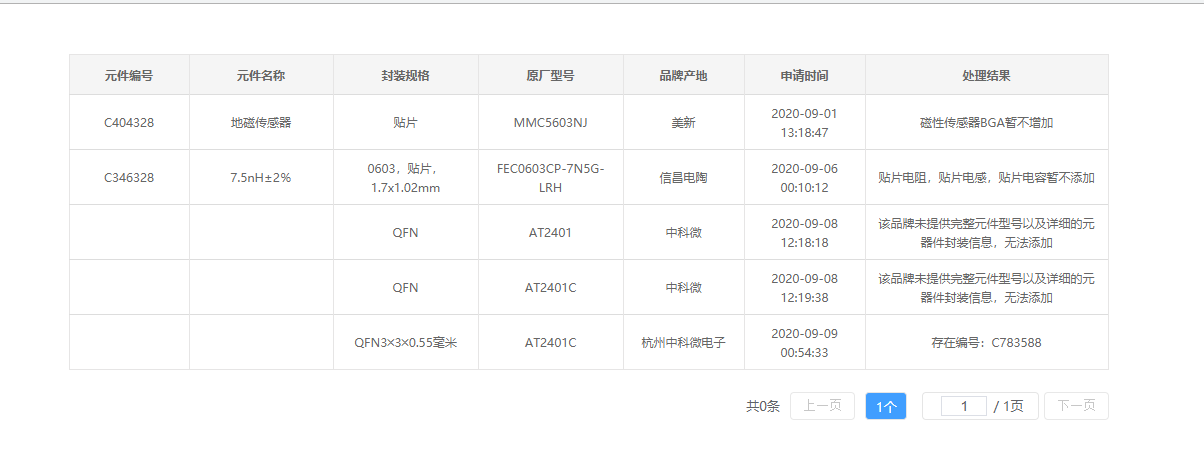
Task: Click the QFN3×3×0.55毫米 package cell
Action: pyautogui.click(x=405, y=342)
